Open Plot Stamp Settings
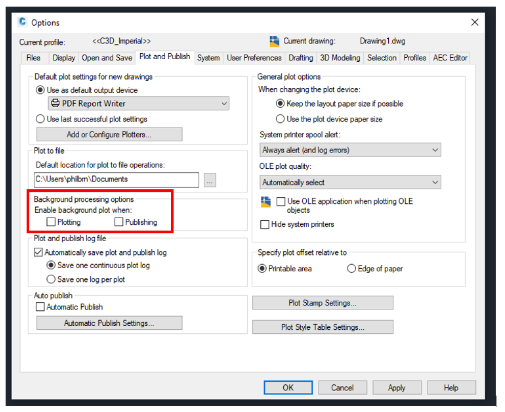The width and height of the screenshot is (505, 412). (x=323, y=303)
